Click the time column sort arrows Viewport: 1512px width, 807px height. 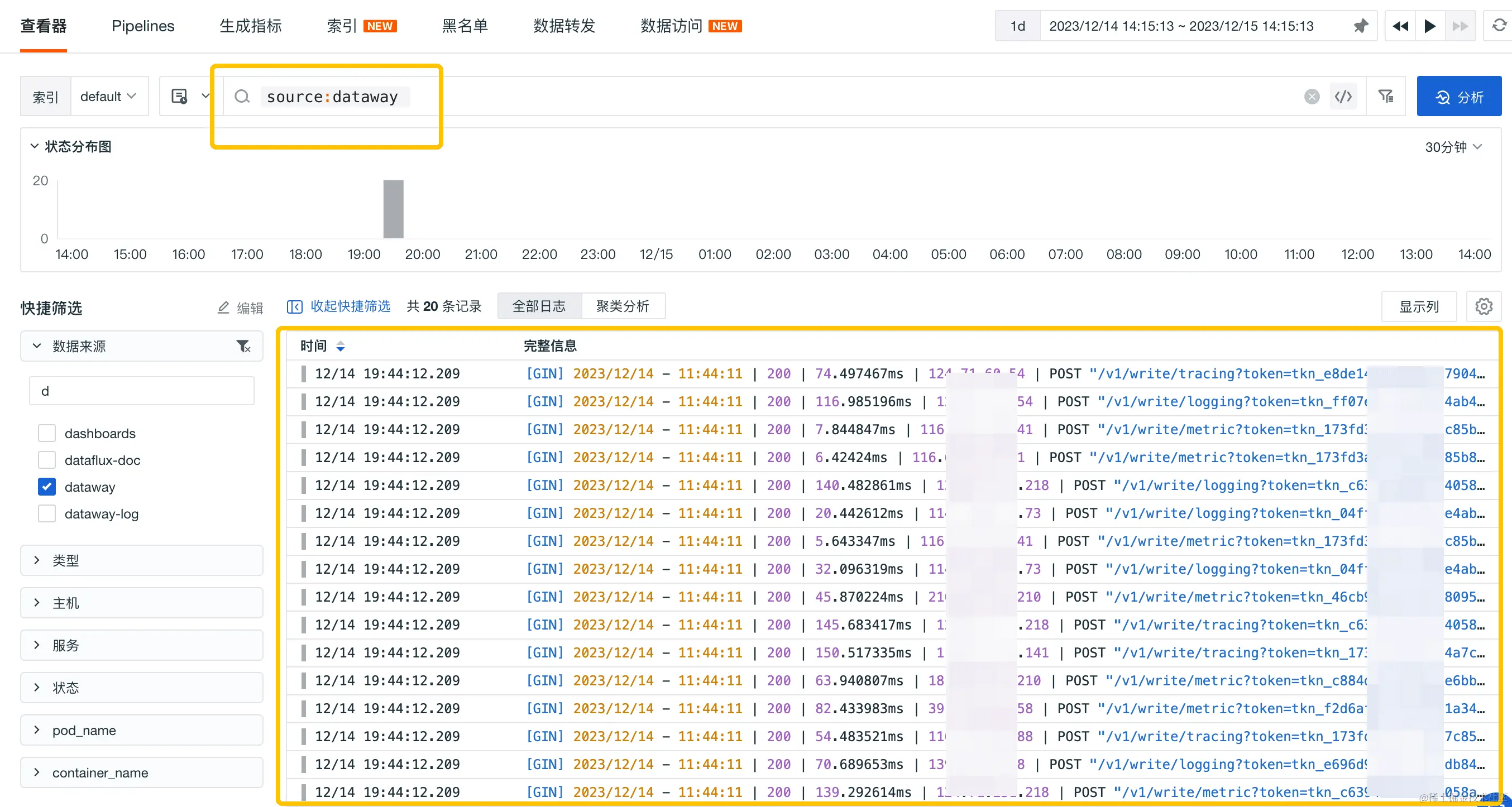pos(341,346)
